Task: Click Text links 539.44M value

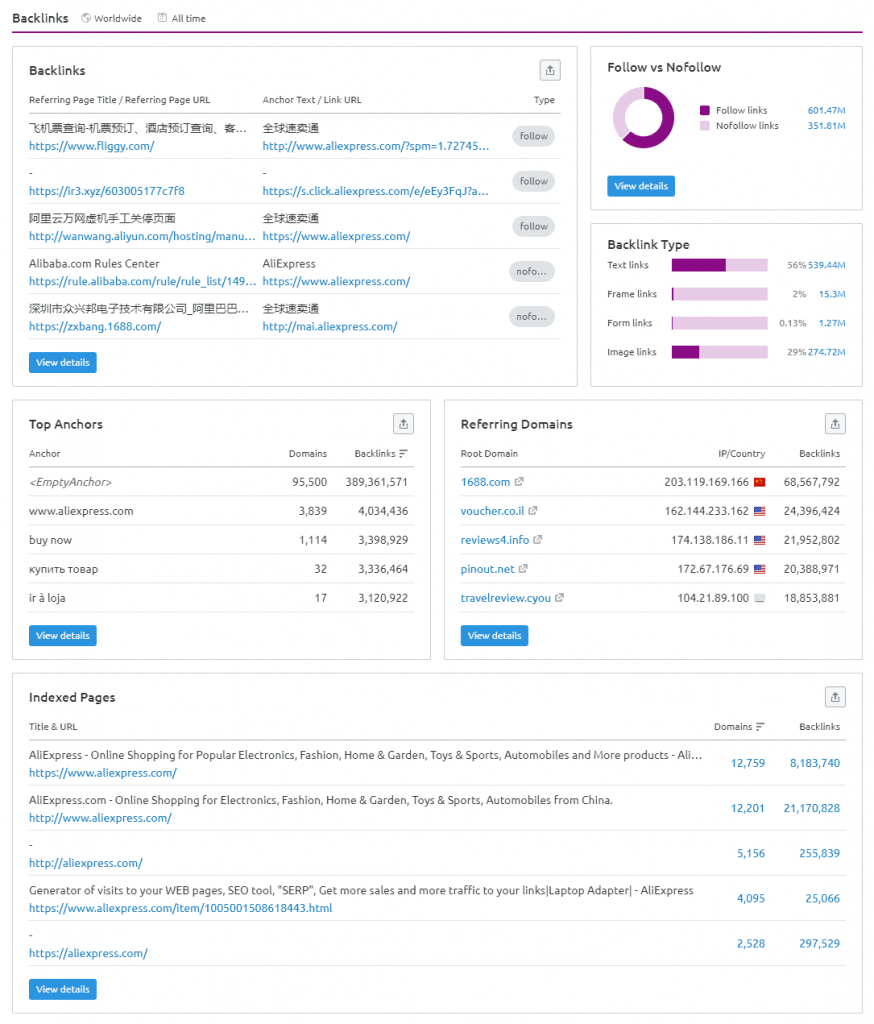Action: [826, 265]
